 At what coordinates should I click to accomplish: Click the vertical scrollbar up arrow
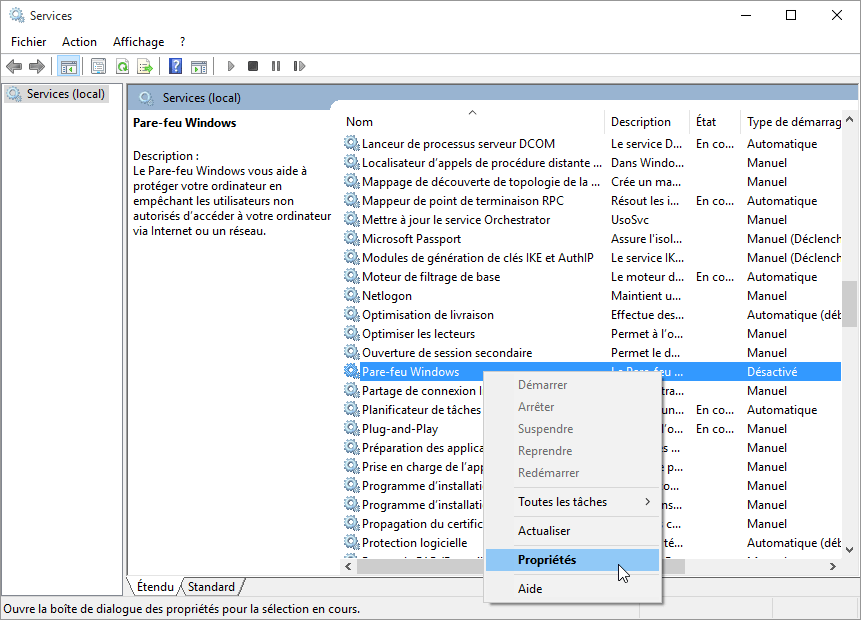click(x=849, y=119)
